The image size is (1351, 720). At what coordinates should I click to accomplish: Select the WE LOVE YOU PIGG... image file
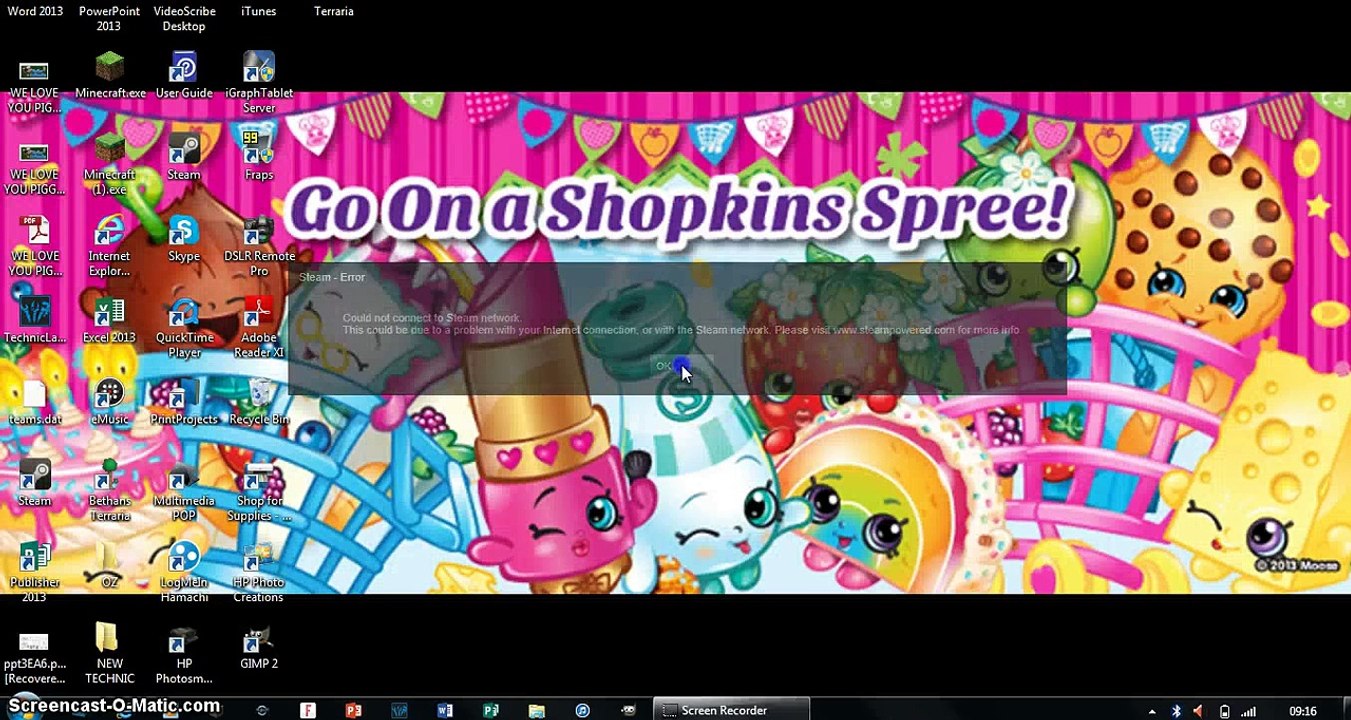pyautogui.click(x=34, y=166)
